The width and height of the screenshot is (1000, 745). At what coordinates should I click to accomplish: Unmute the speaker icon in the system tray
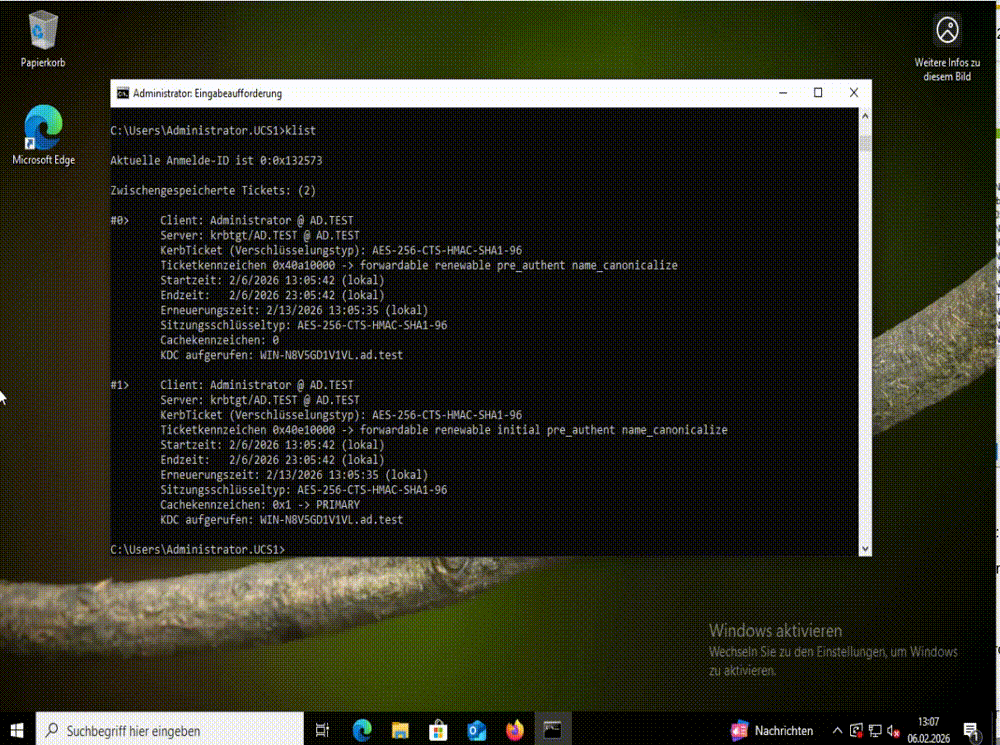[x=892, y=729]
